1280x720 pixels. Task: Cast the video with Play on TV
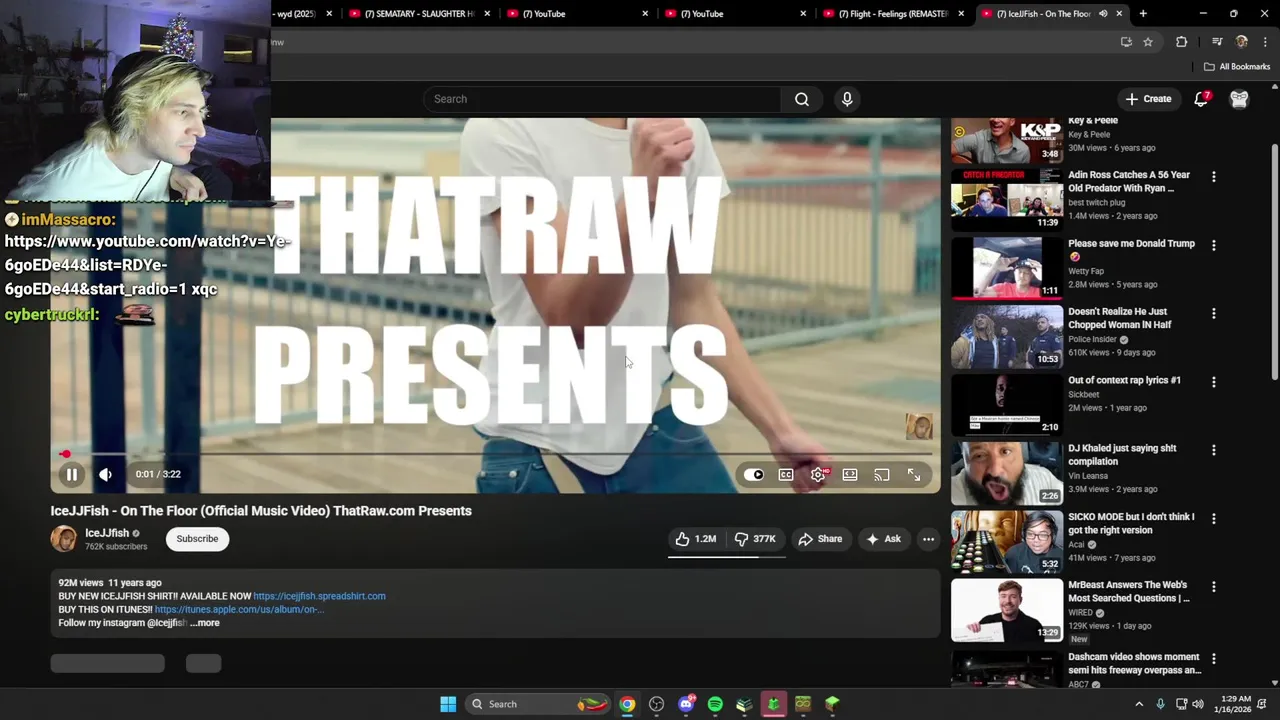pyautogui.click(x=882, y=475)
